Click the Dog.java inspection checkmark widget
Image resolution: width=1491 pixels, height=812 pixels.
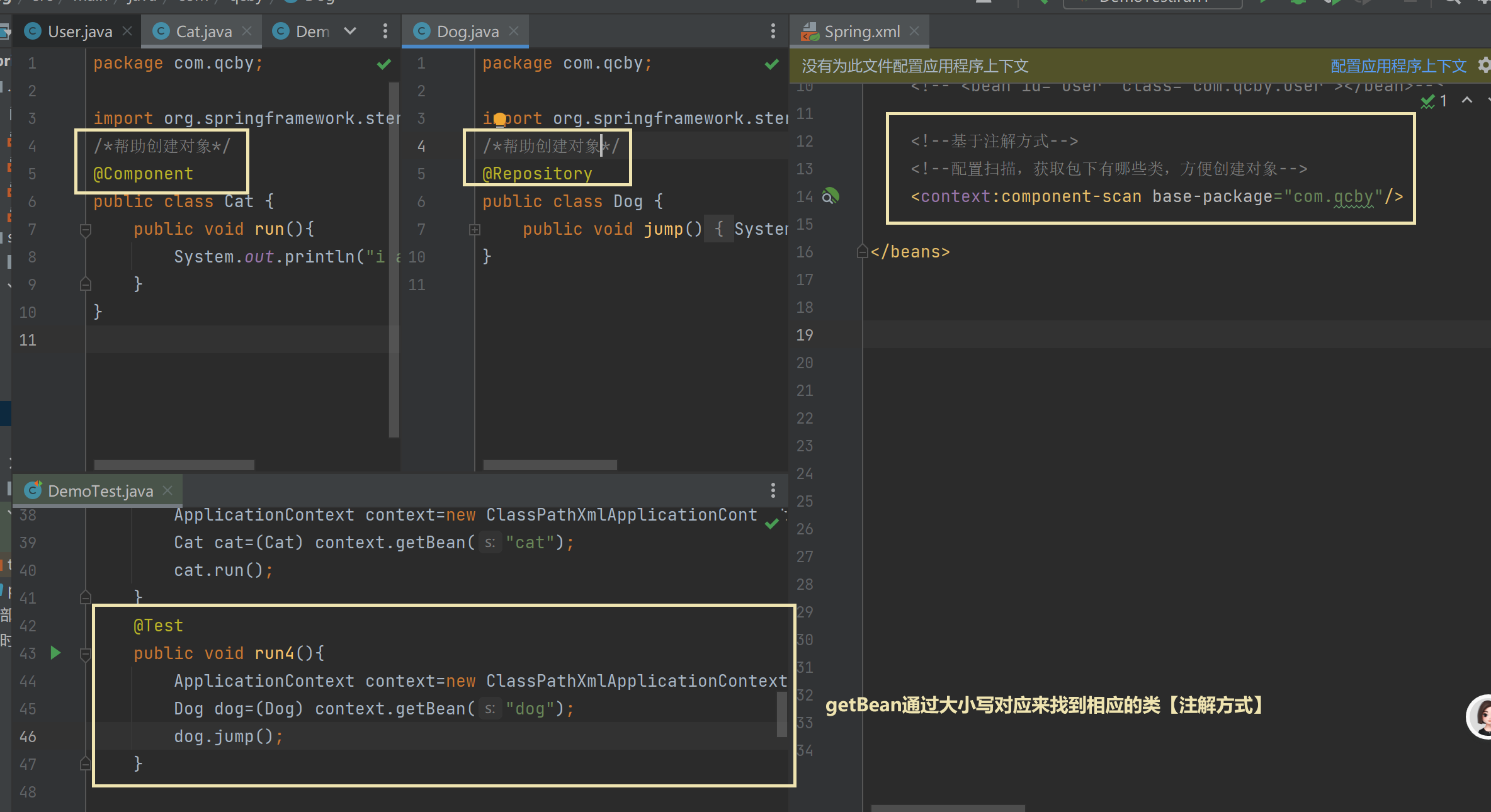[x=771, y=64]
